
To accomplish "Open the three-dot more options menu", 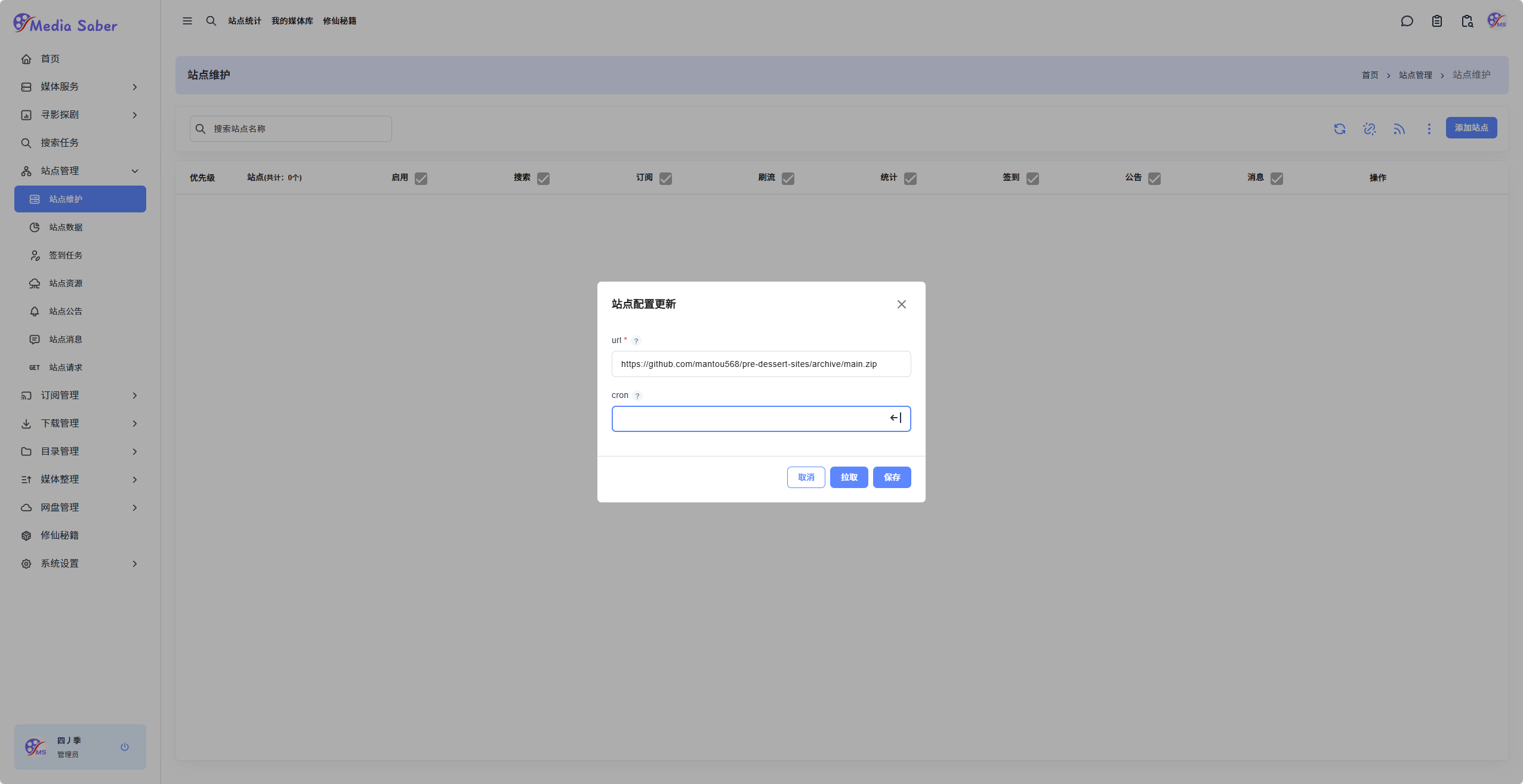I will tap(1429, 129).
